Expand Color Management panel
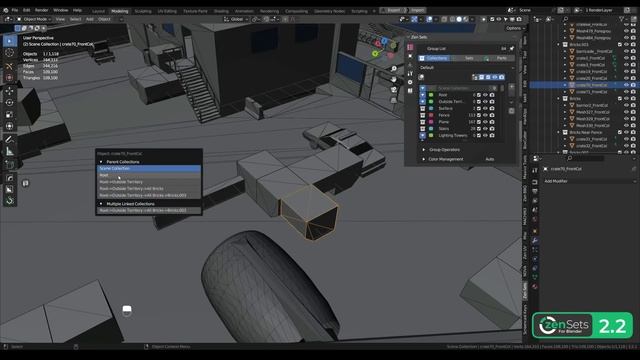 click(x=446, y=159)
